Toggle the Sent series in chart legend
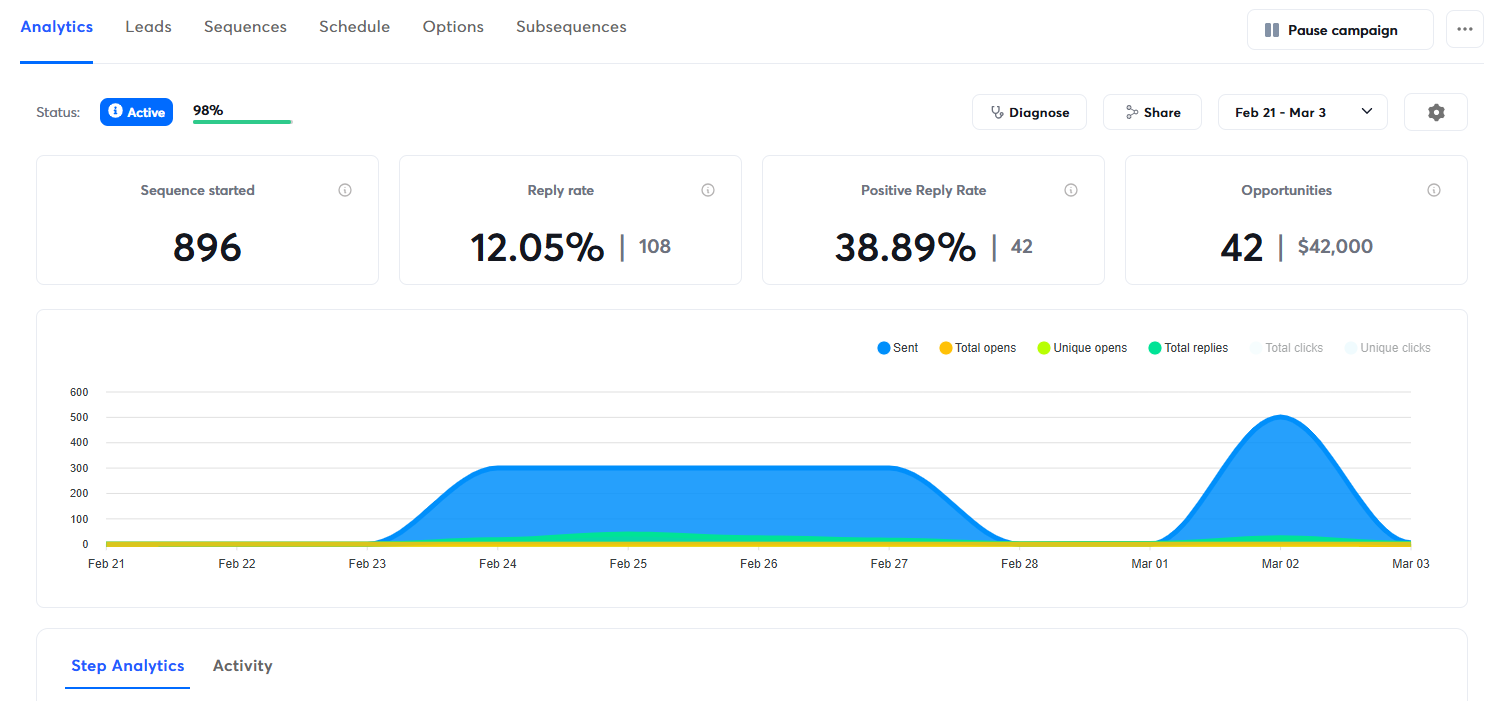The image size is (1509, 701). pos(897,348)
